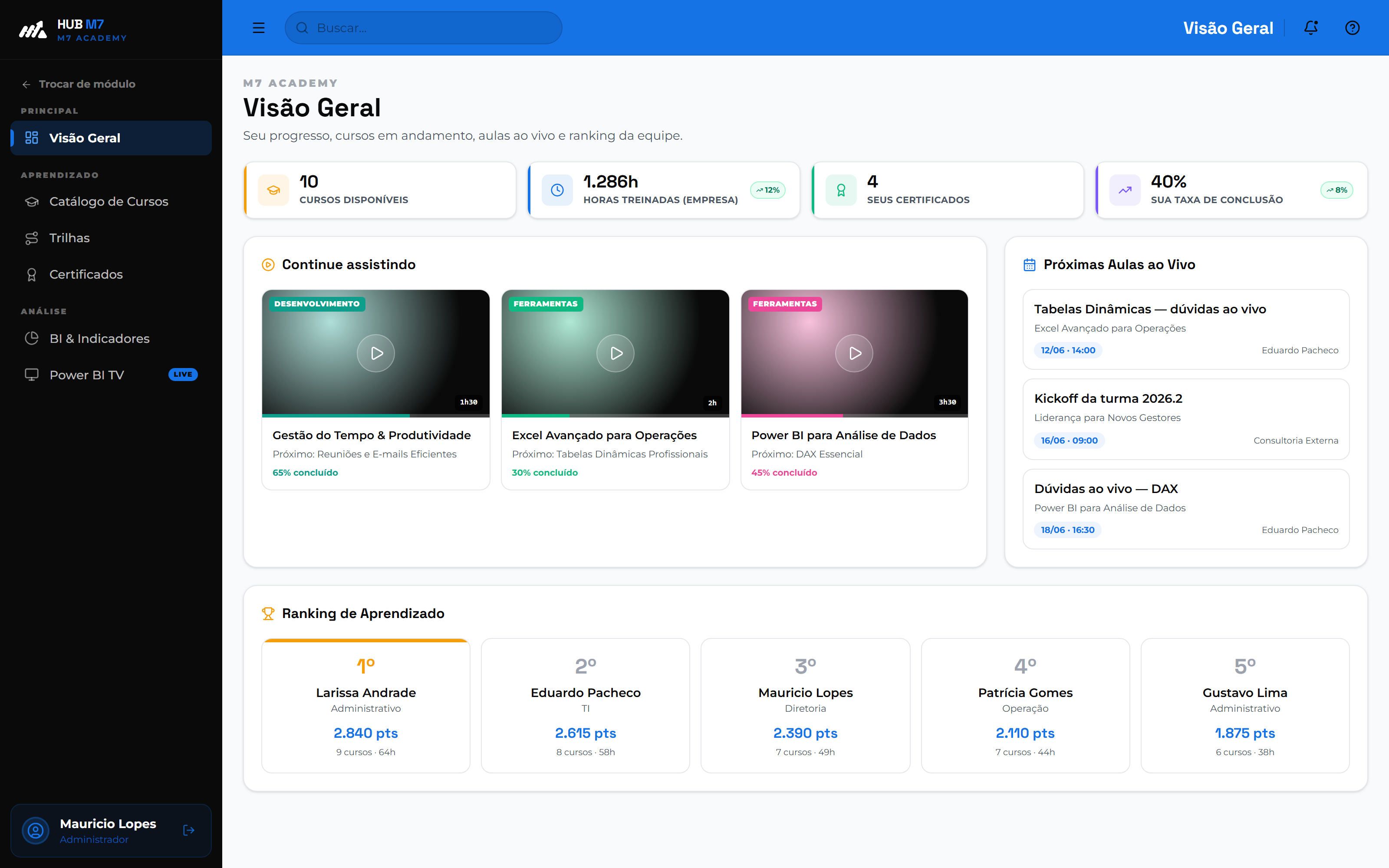Click the Buscar search field

pyautogui.click(x=424, y=27)
